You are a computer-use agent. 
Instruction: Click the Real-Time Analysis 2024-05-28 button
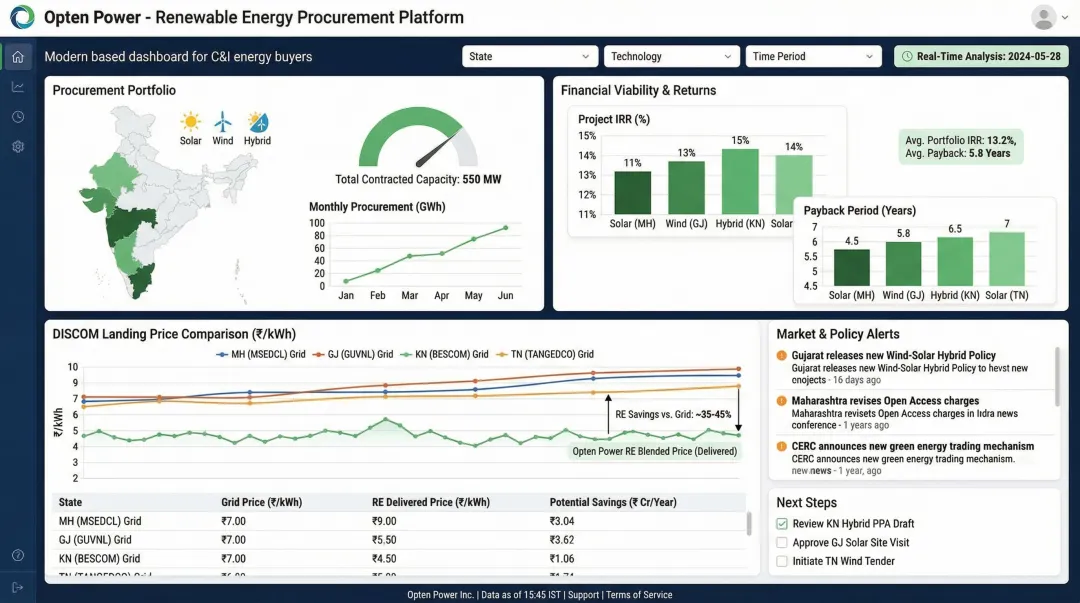[981, 56]
